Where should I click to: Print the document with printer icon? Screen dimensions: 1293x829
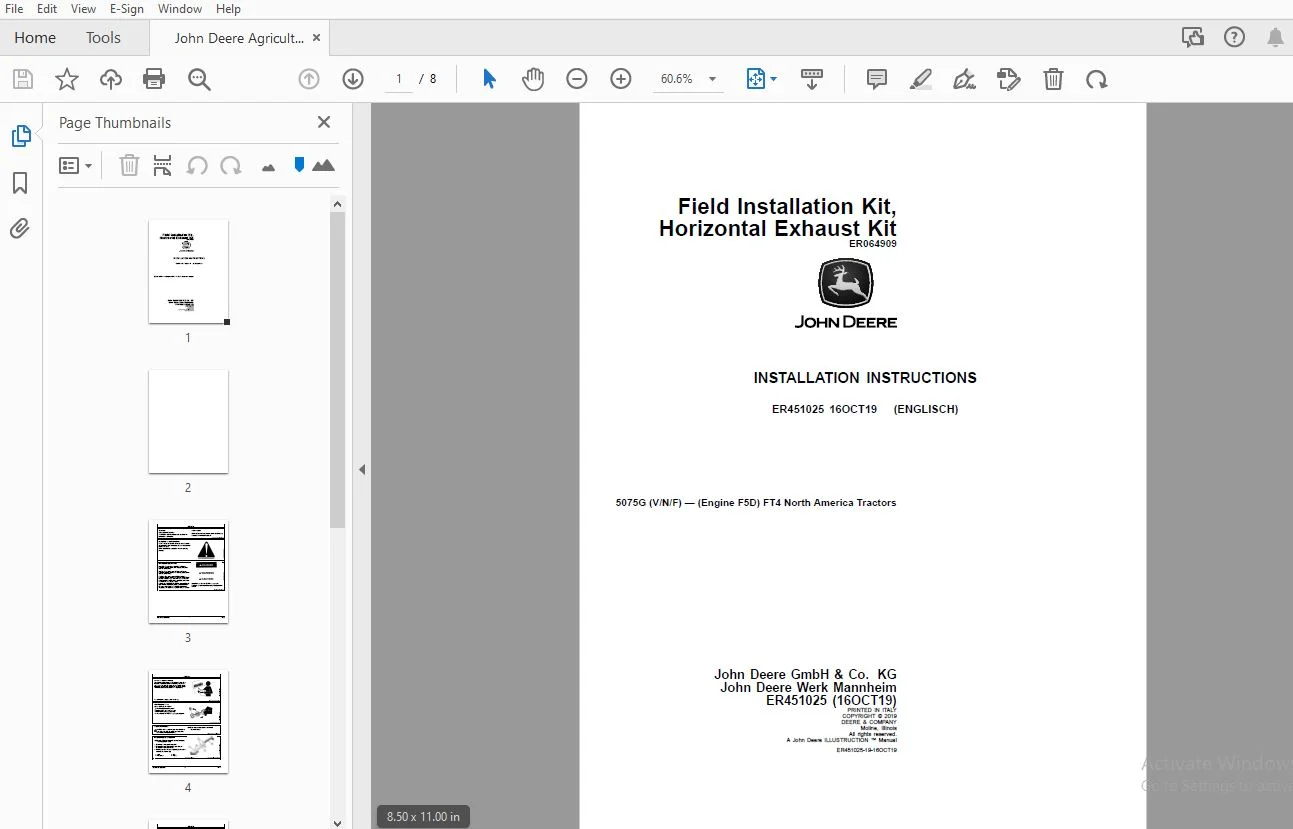tap(154, 79)
